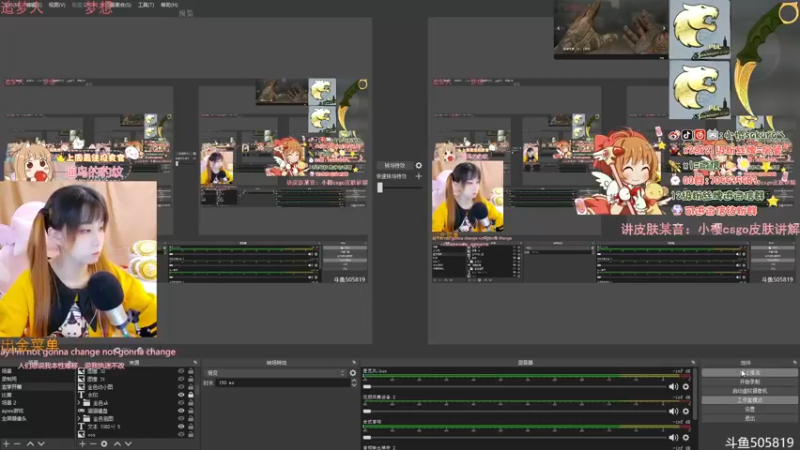
Task: Open 设置 settings button
Action: (x=749, y=409)
